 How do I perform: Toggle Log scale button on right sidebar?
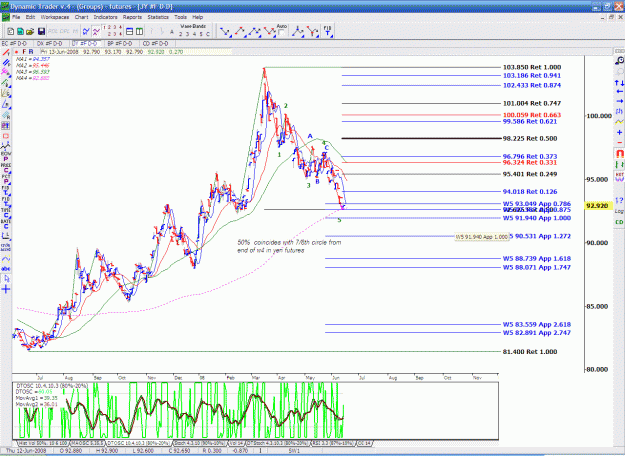click(x=619, y=211)
